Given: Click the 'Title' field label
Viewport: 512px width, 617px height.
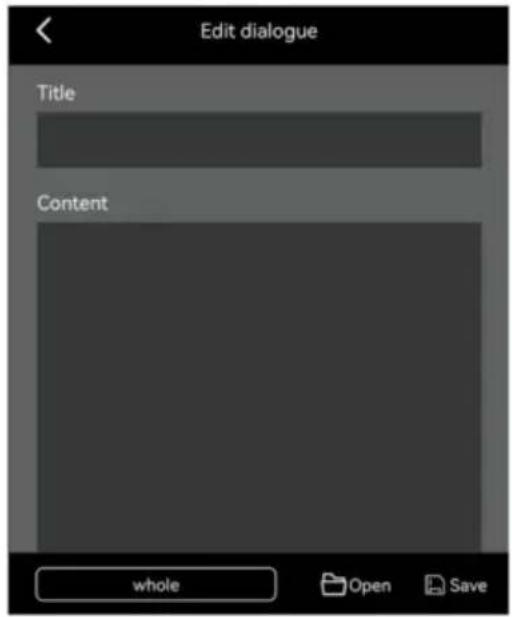Looking at the screenshot, I should [56, 93].
